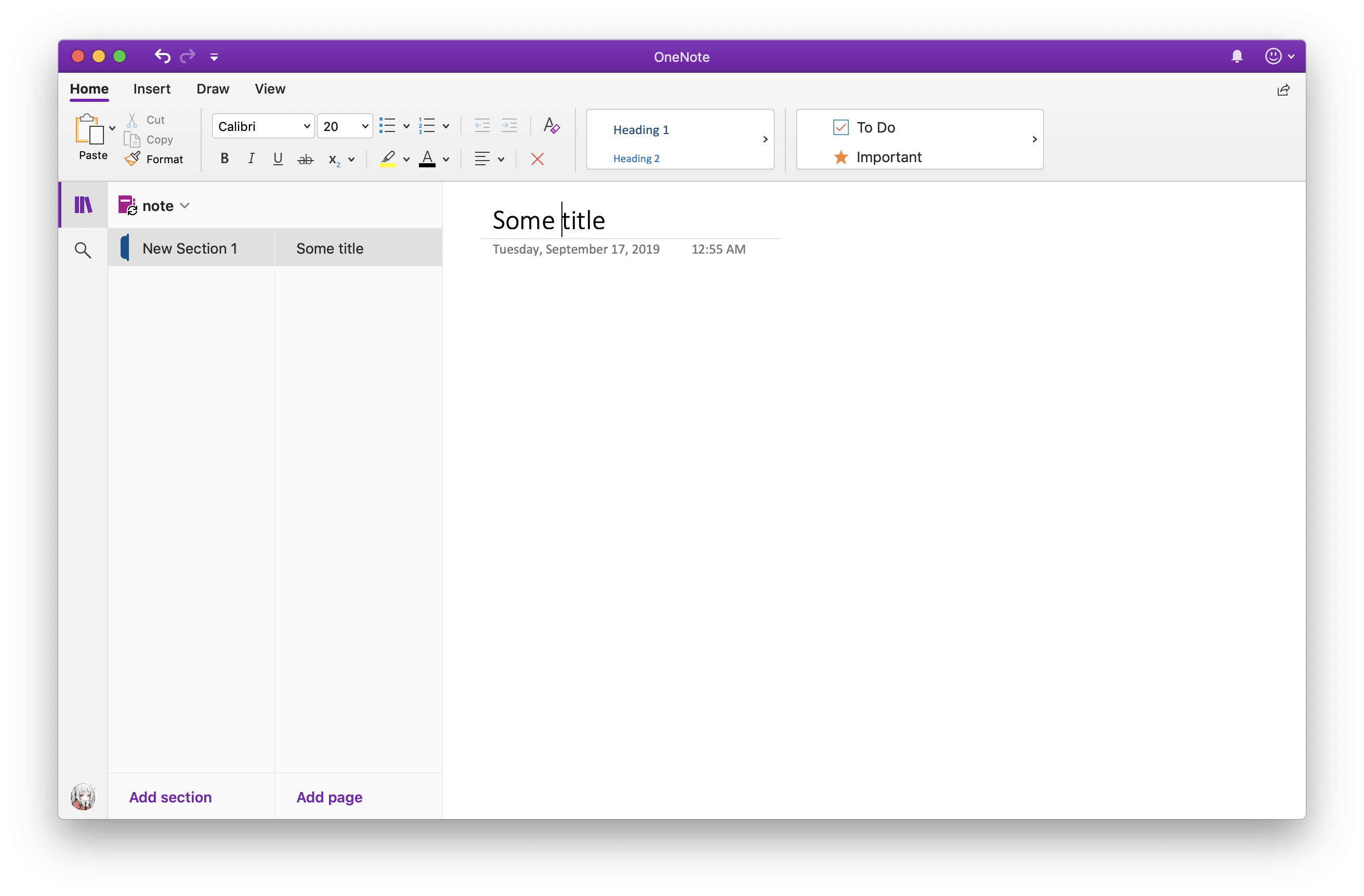This screenshot has width=1364, height=896.
Task: Open the macOS notification center bell icon
Action: (x=1236, y=56)
